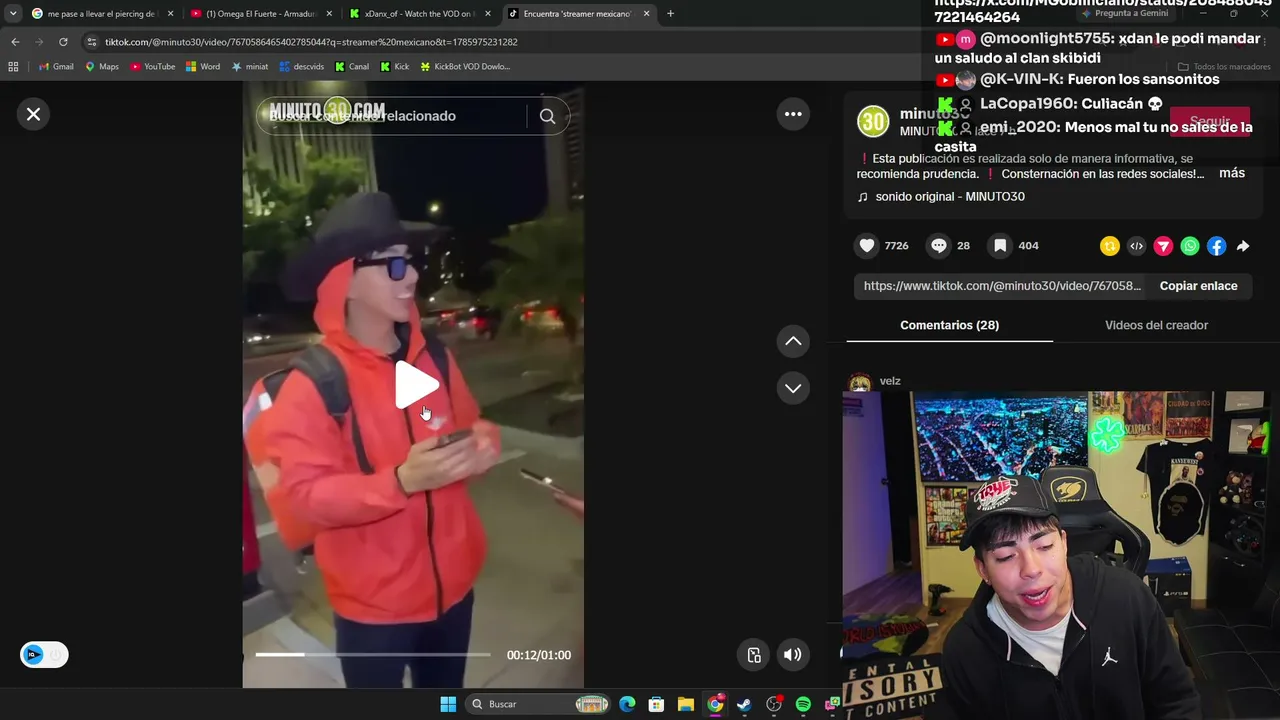Select the video URL link text

[x=1002, y=286]
